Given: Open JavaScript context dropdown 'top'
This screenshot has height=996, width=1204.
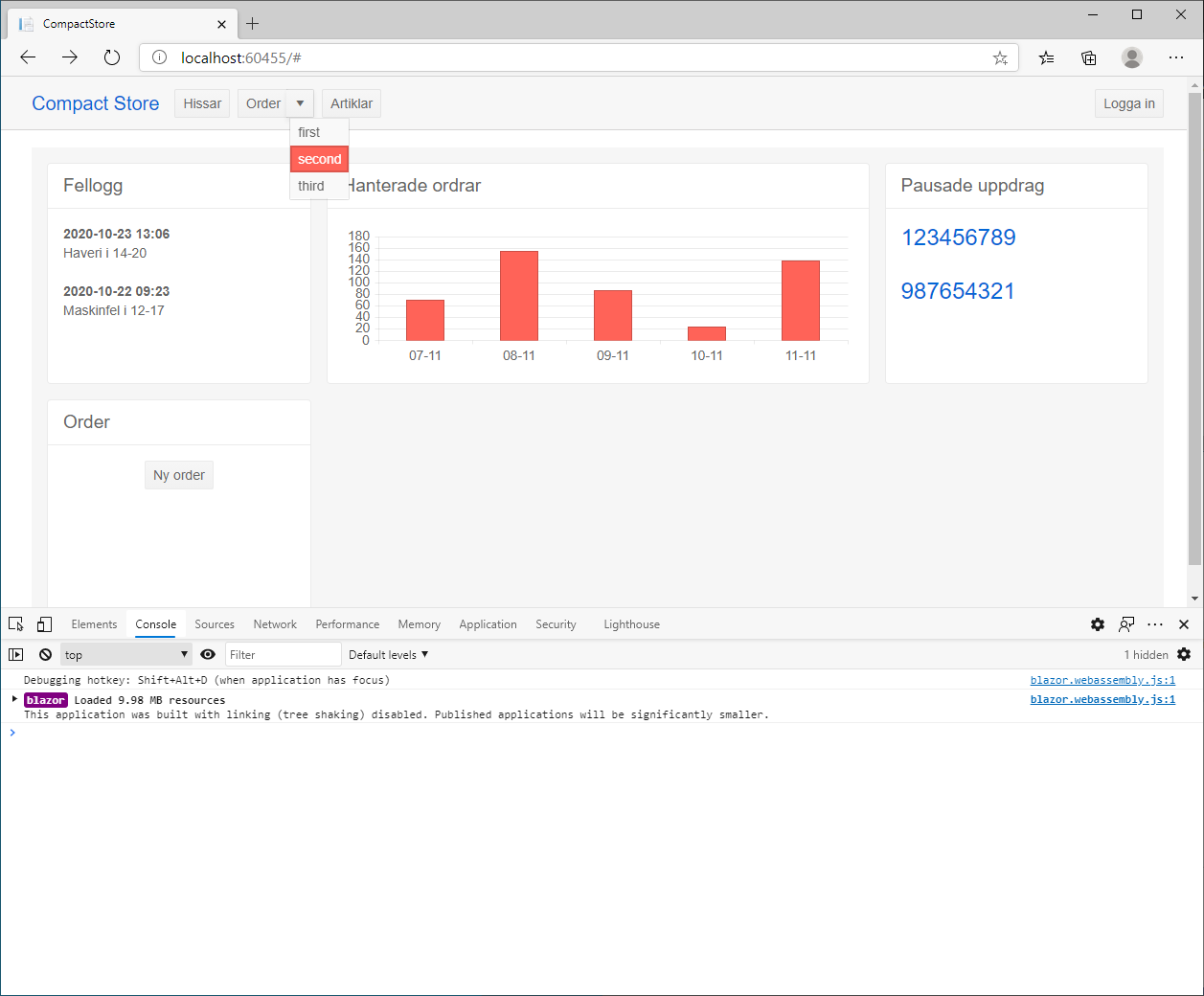Looking at the screenshot, I should point(126,655).
